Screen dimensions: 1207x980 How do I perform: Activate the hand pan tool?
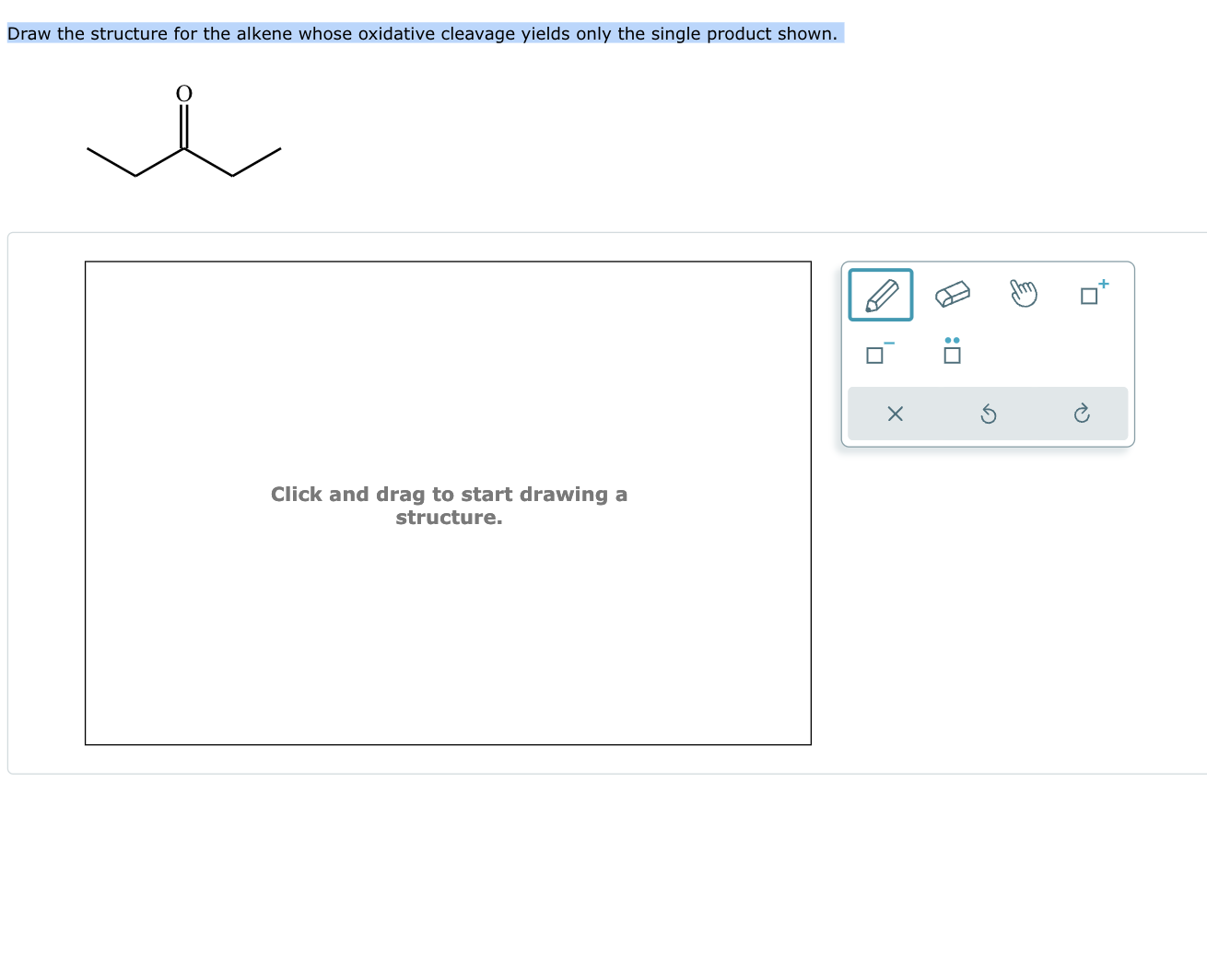(x=1023, y=294)
